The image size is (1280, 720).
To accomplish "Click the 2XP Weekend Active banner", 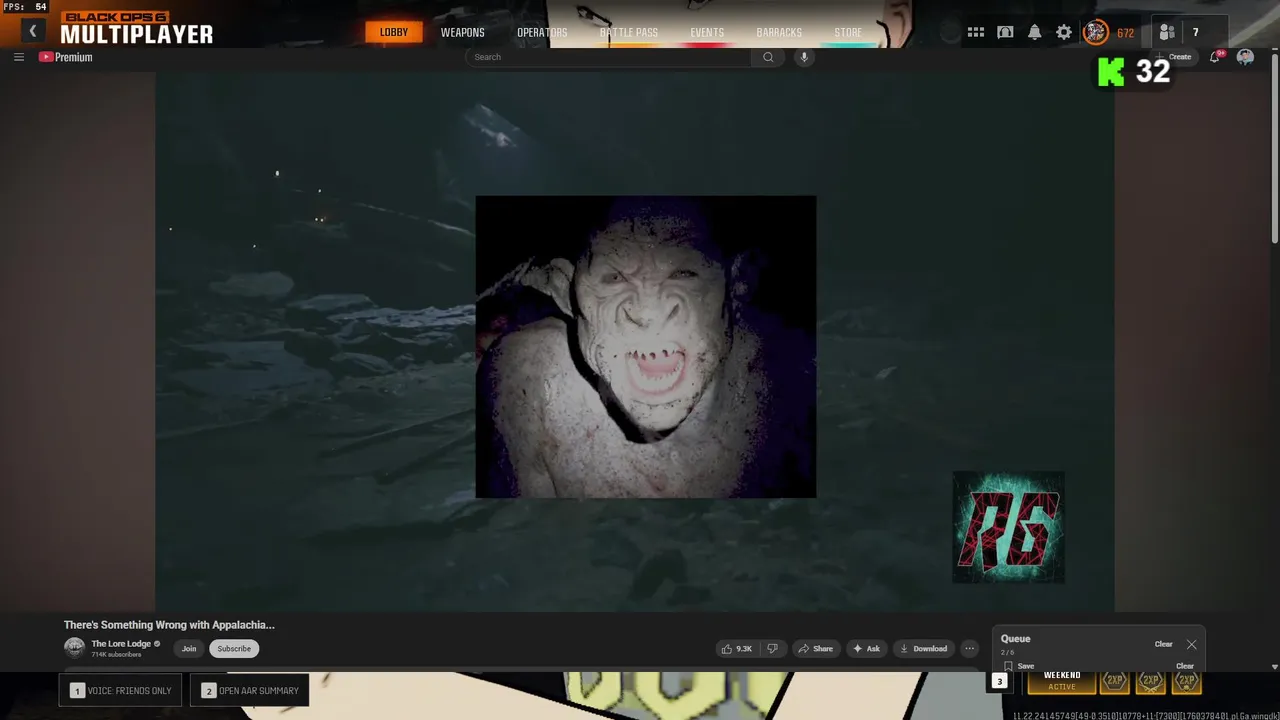I will (1062, 681).
